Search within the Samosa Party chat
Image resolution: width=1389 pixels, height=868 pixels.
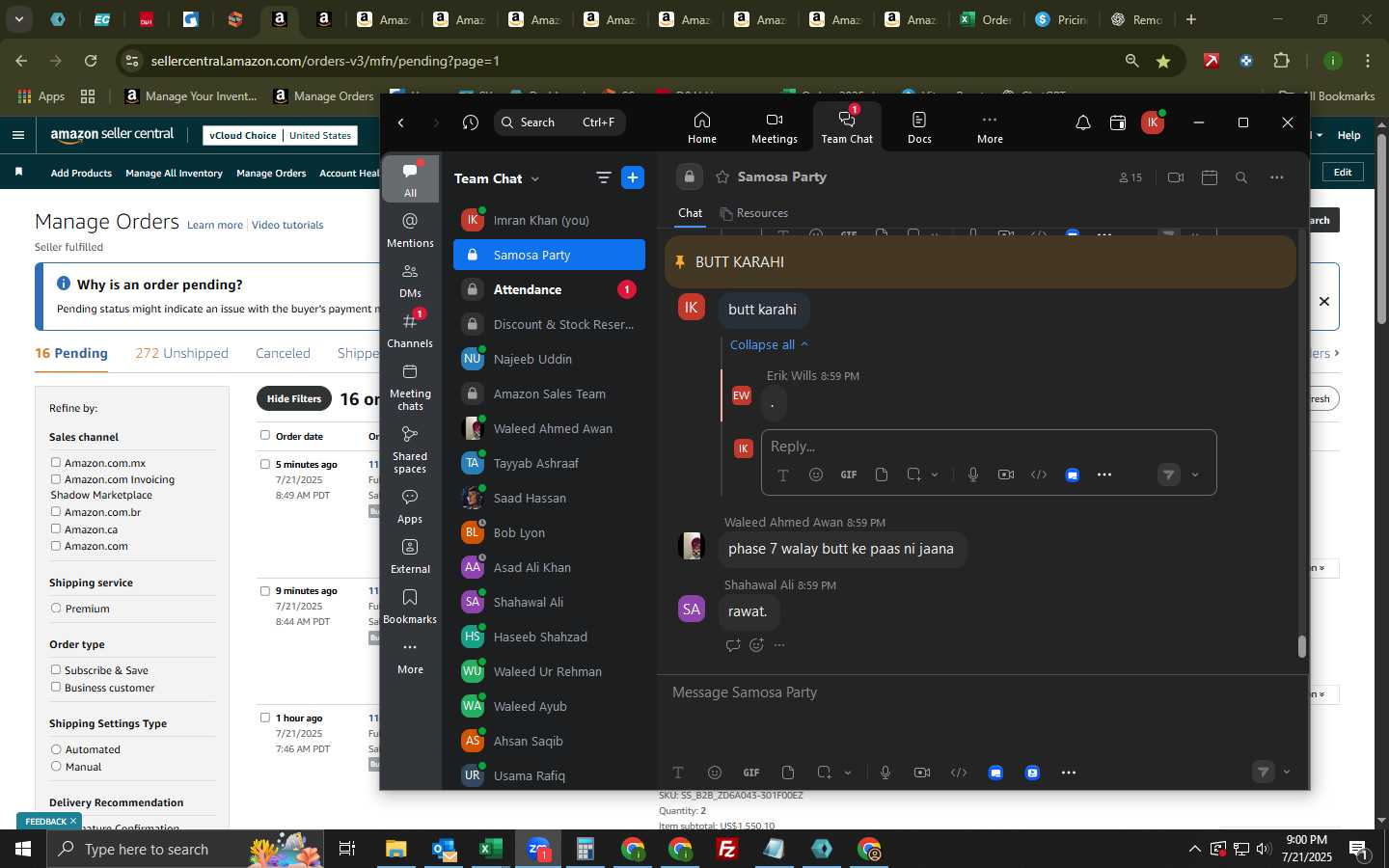pyautogui.click(x=1241, y=177)
